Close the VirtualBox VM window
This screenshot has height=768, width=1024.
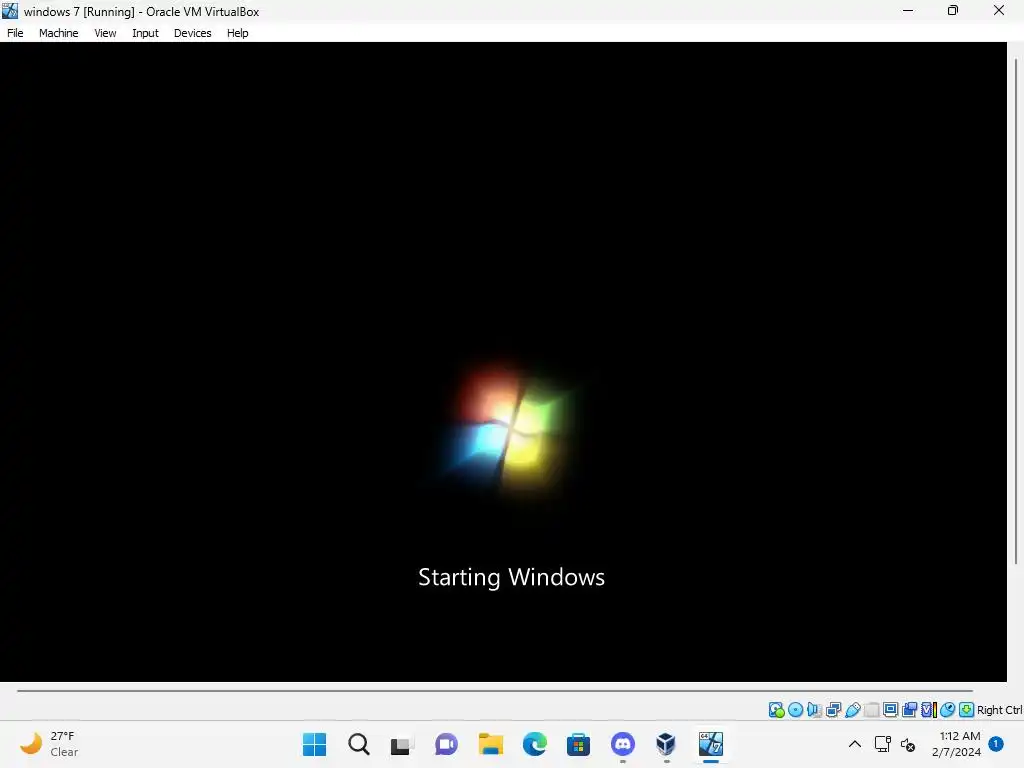tap(999, 10)
